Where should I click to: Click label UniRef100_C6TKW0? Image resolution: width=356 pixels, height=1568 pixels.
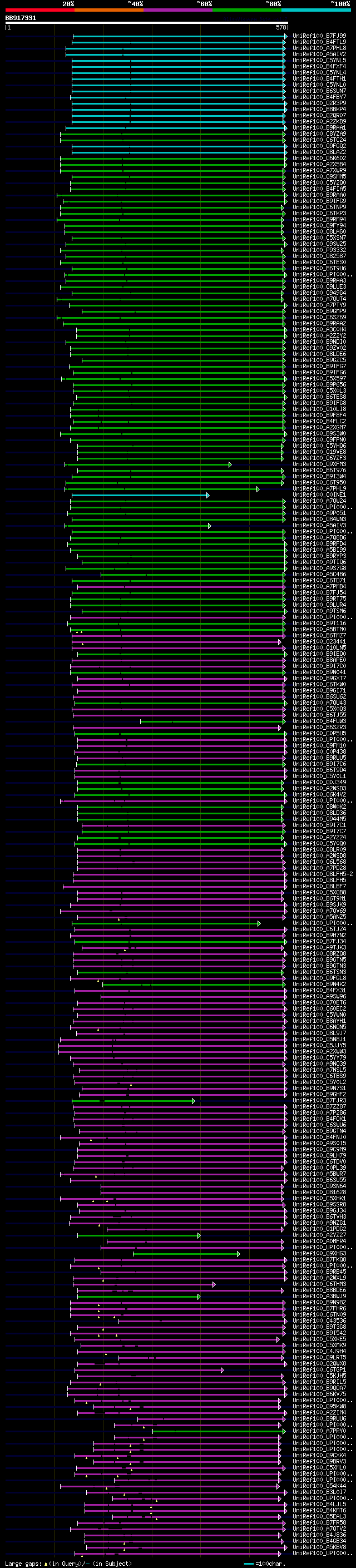click(x=319, y=685)
